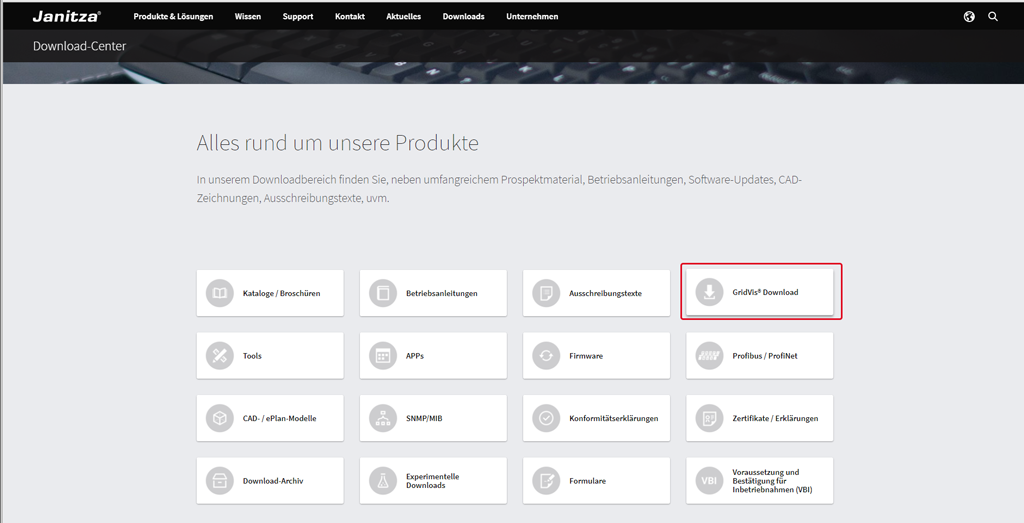Click the Konformitätserklärungen checkmark icon

(x=546, y=418)
